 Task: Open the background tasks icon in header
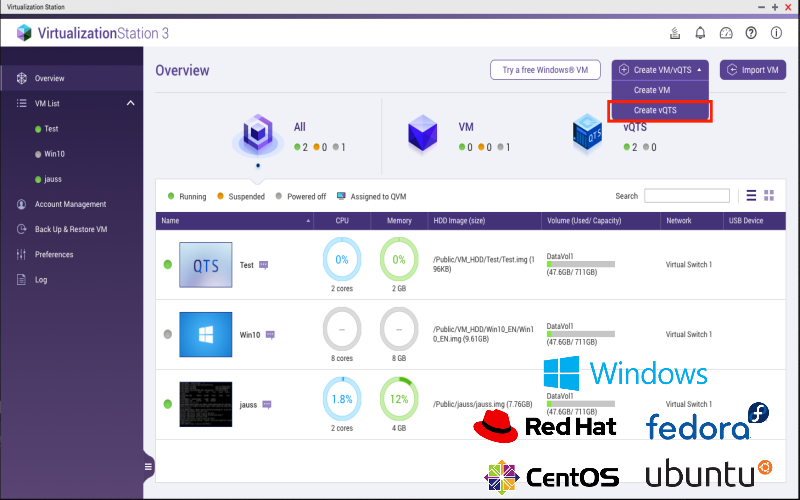[x=675, y=33]
